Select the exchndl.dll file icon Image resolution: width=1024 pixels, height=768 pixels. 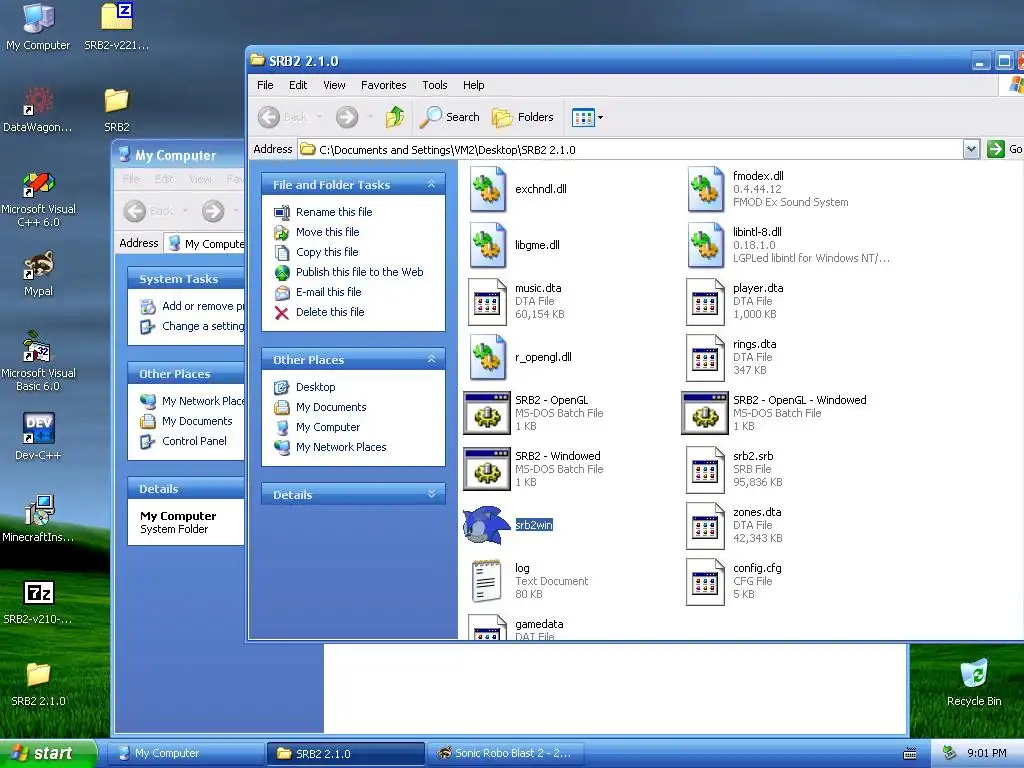pos(487,189)
